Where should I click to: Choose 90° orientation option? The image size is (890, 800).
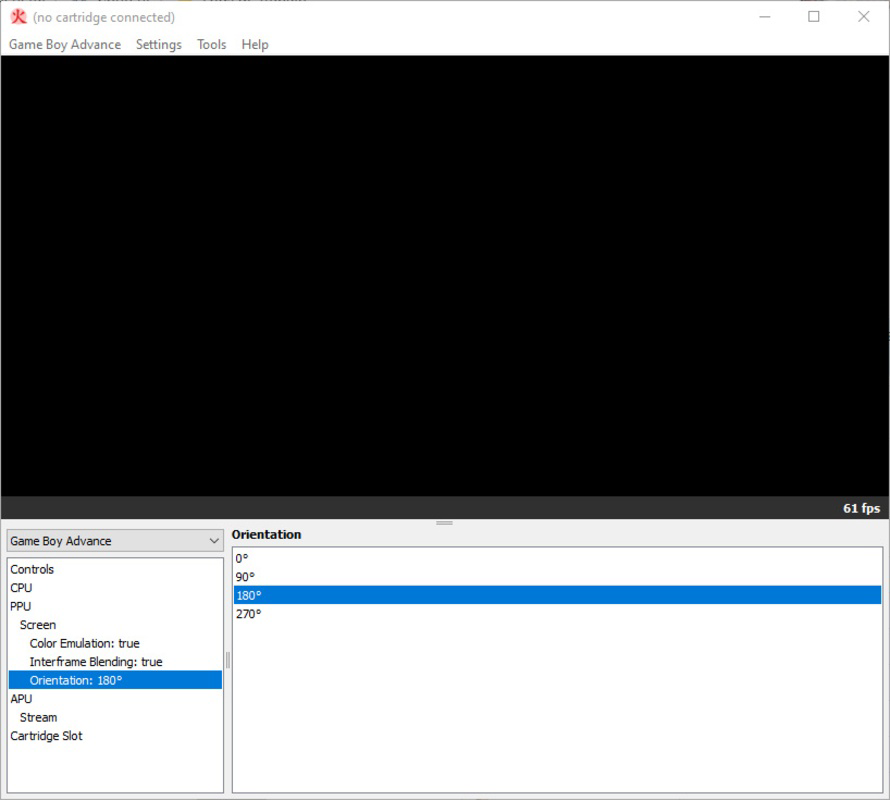557,577
